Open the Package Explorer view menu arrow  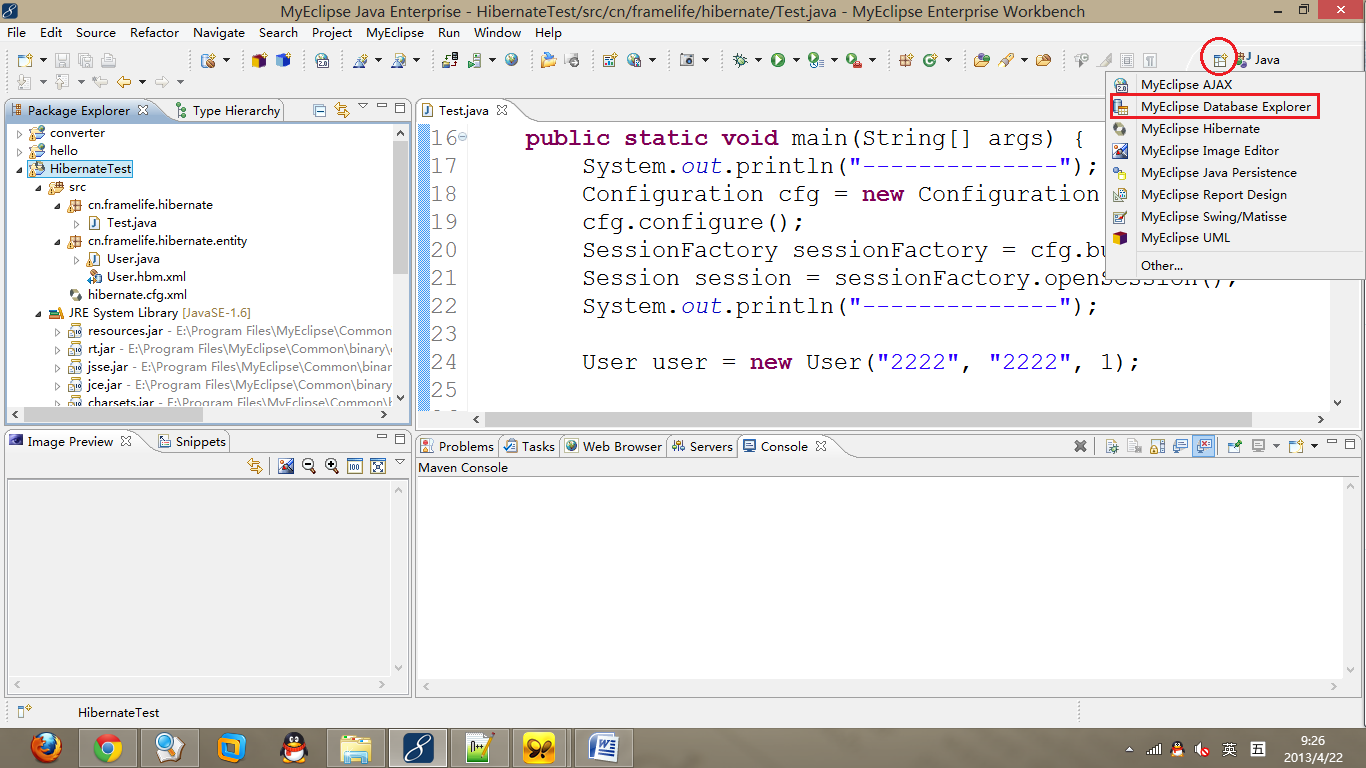363,106
